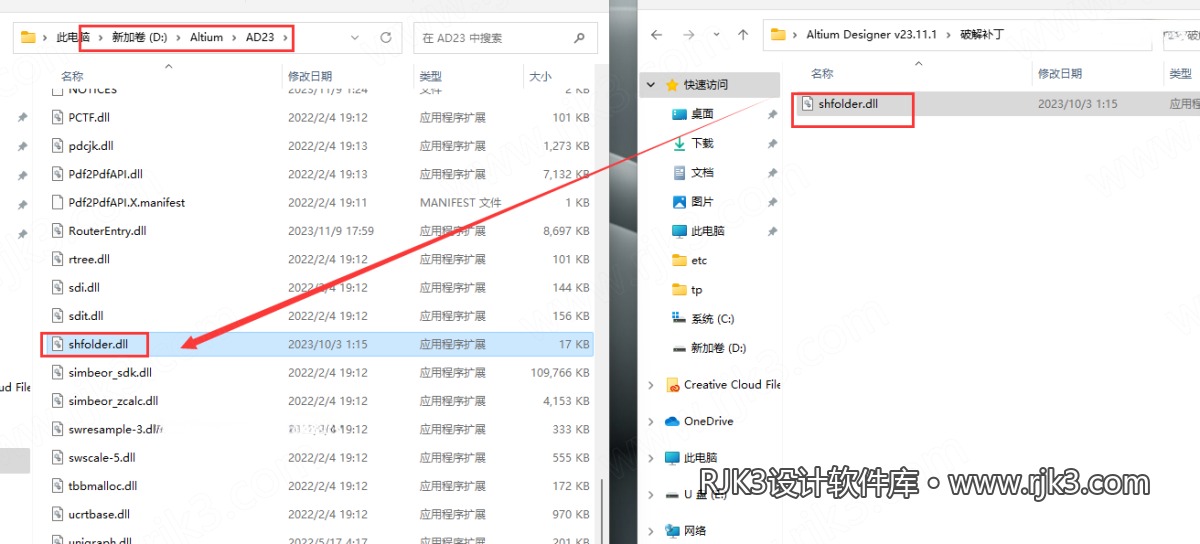Image resolution: width=1200 pixels, height=544 pixels.
Task: Click the 系统 (C:) drive icon
Action: tap(679, 319)
